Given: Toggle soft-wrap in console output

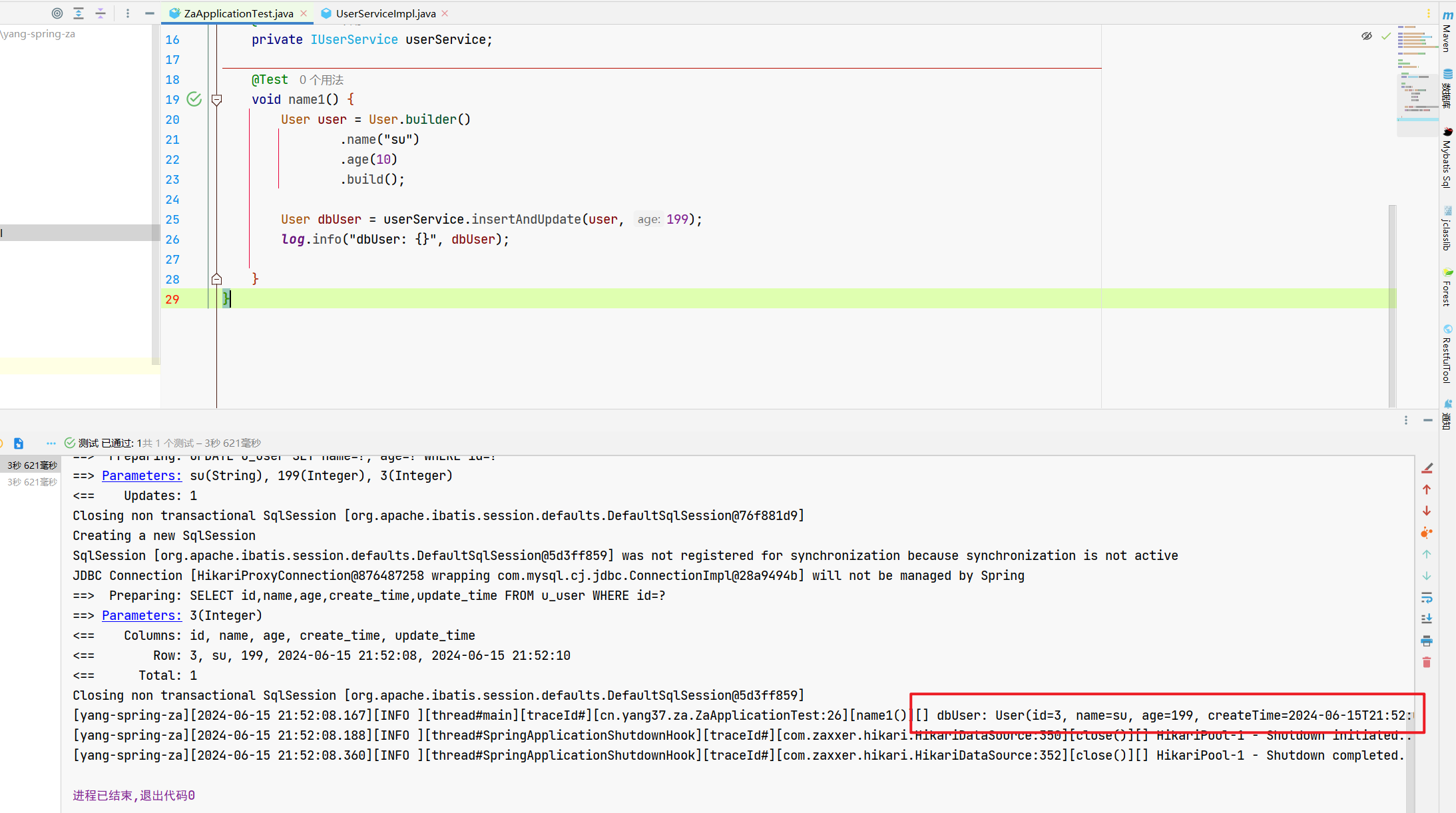Looking at the screenshot, I should [1427, 598].
